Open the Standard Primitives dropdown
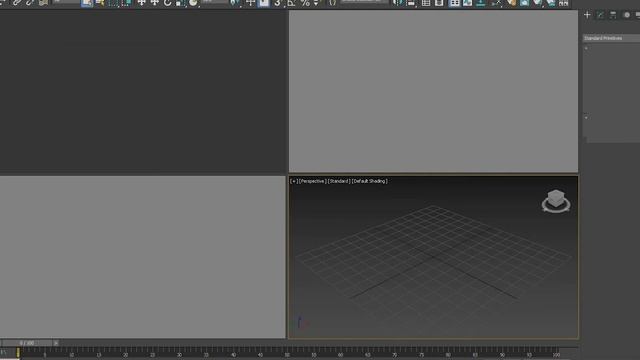The width and height of the screenshot is (640, 360). (611, 38)
